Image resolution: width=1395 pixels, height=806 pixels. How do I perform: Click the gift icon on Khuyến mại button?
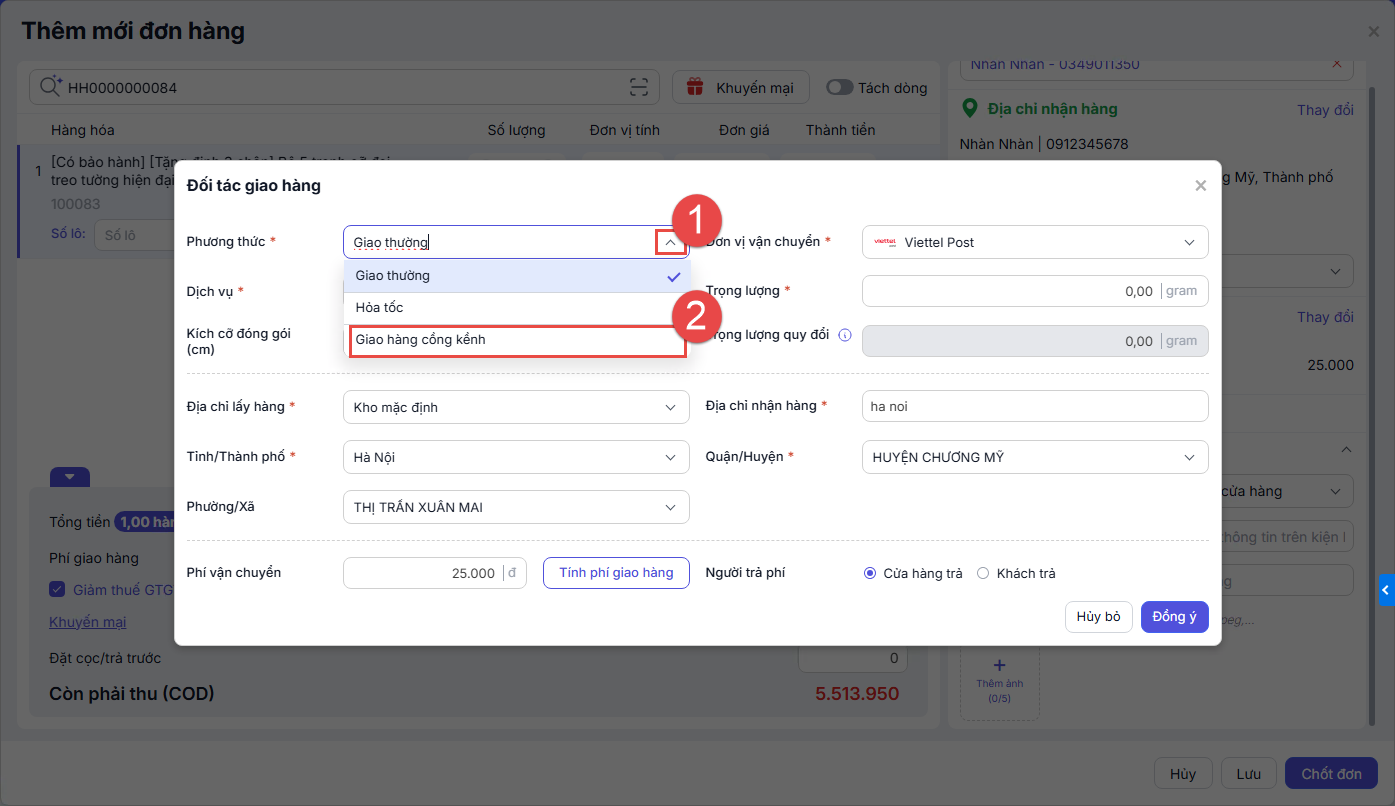(x=696, y=88)
